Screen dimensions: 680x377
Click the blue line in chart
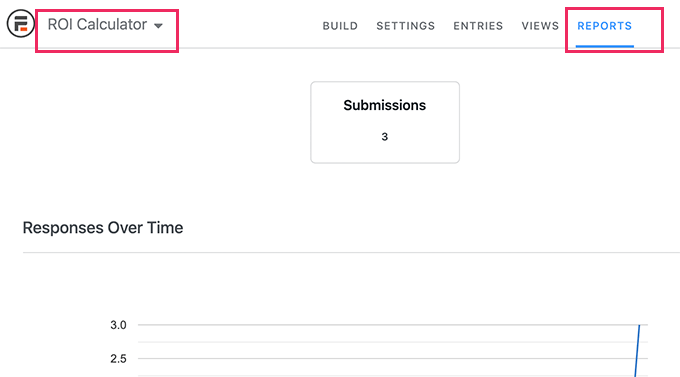[637, 351]
